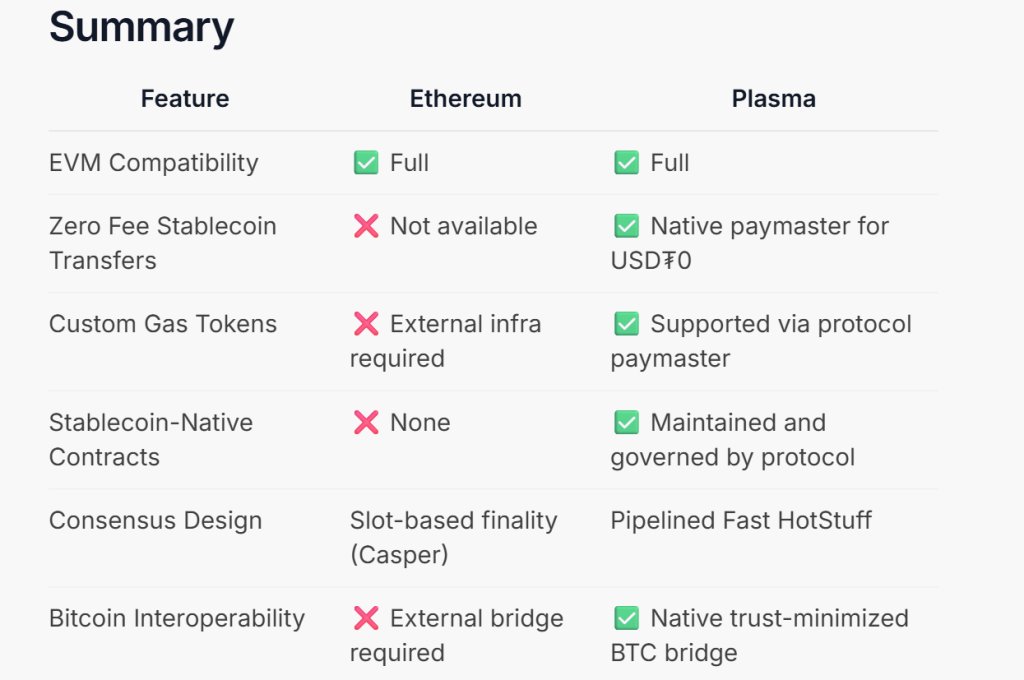The width and height of the screenshot is (1024, 680).
Task: Click the red X before External infra required
Action: (366, 324)
